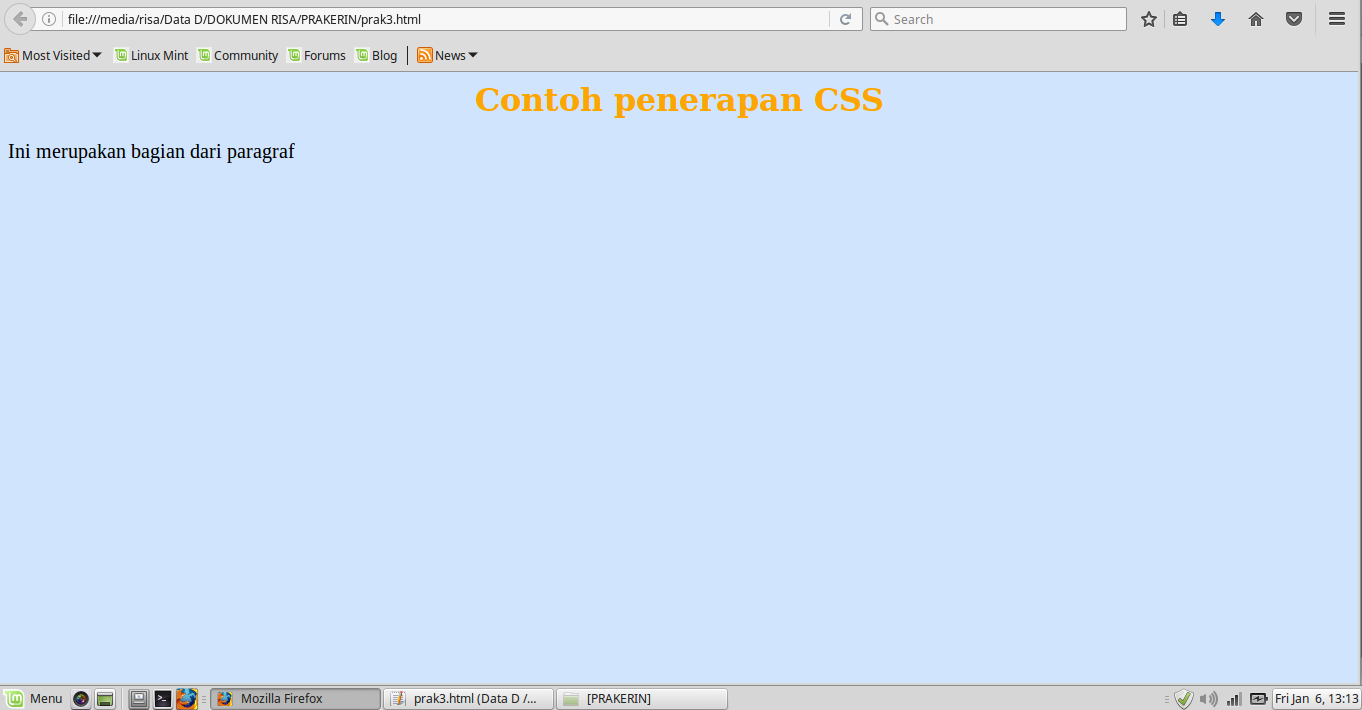Open the Firefox home page icon
1362x710 pixels.
[1255, 18]
